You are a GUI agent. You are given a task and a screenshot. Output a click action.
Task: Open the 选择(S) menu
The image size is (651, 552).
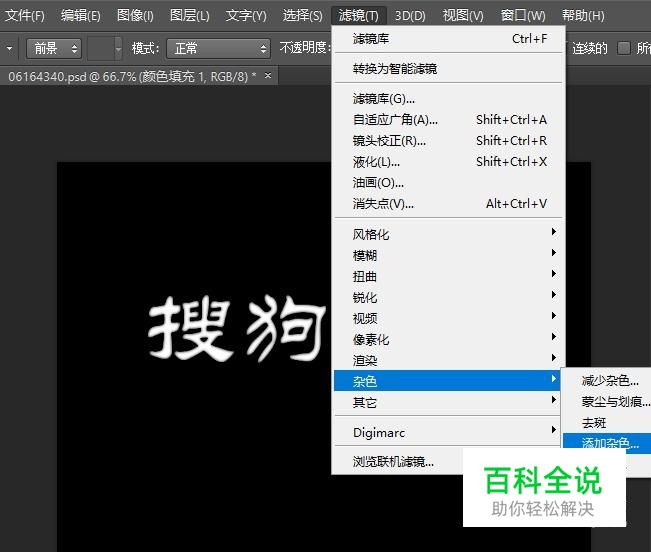click(302, 16)
